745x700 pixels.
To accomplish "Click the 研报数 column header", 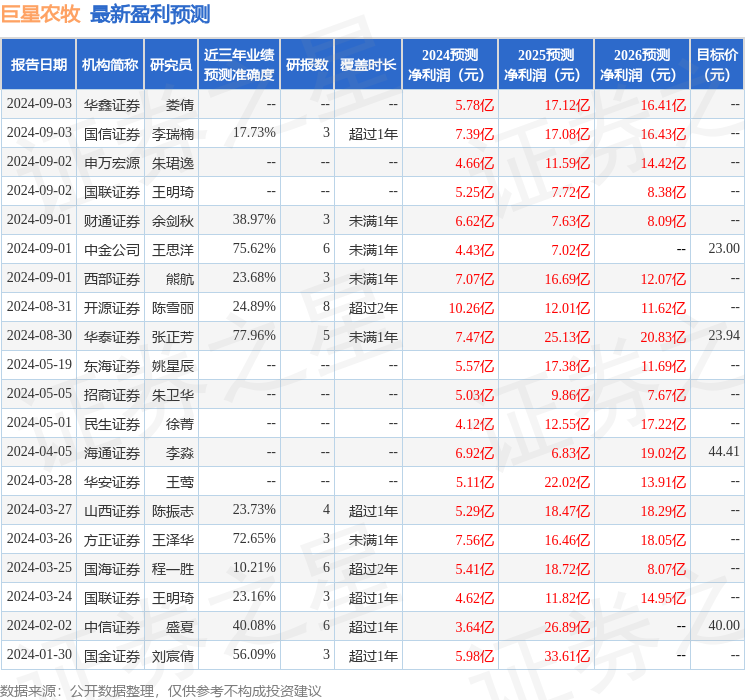I will click(307, 65).
